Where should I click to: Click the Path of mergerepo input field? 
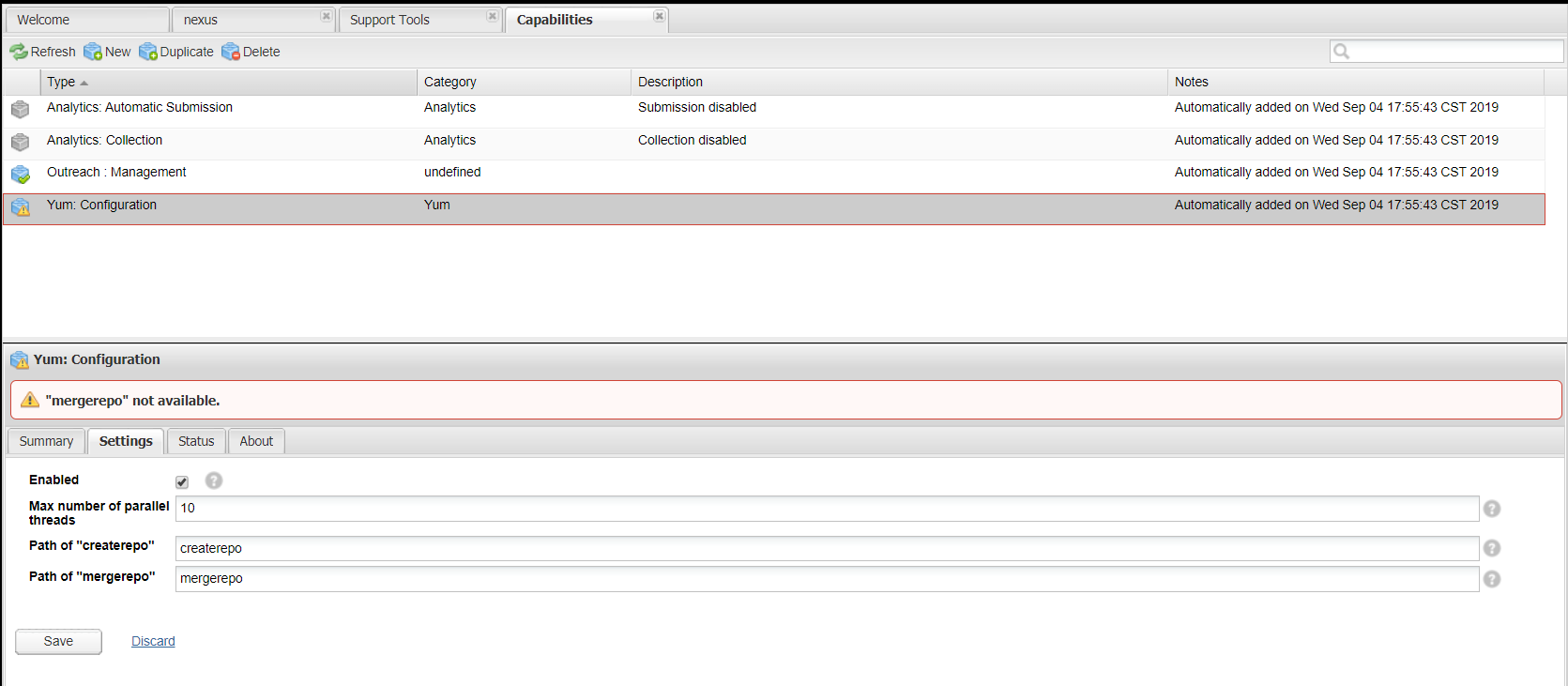[826, 579]
